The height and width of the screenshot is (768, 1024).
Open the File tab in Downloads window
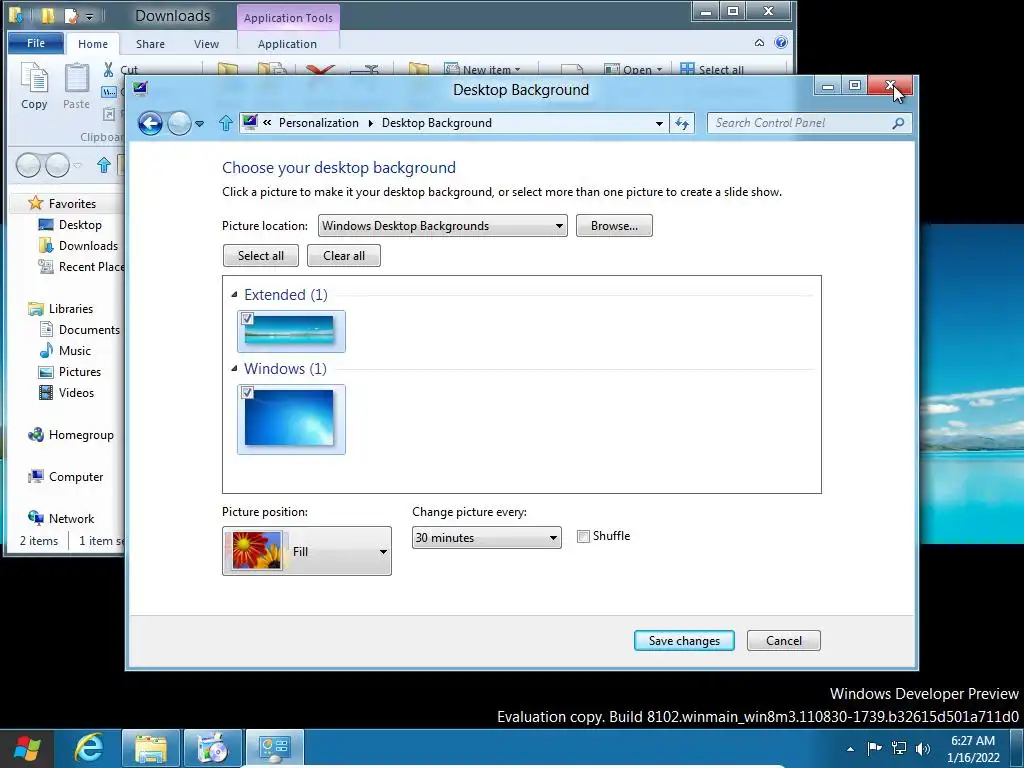(x=36, y=43)
